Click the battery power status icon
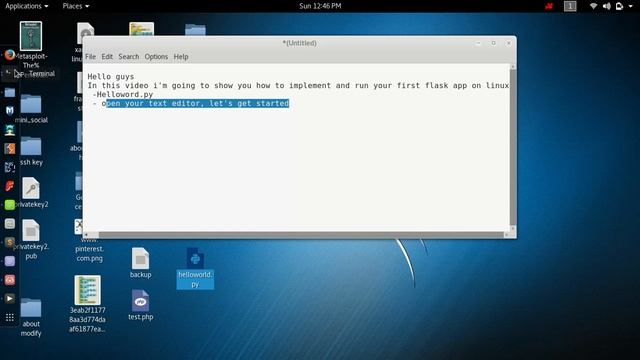 coord(619,6)
